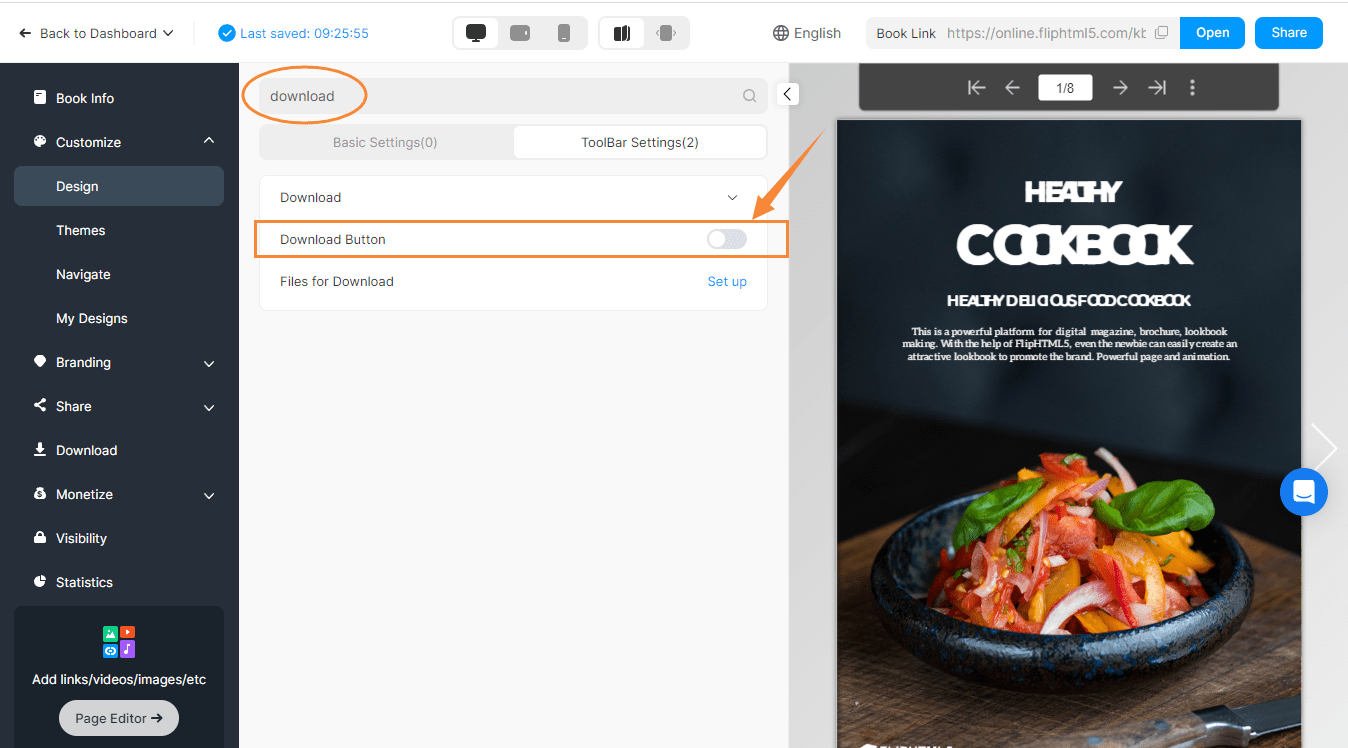Viewport: 1348px width, 748px height.
Task: Go back a page using the left arrow icon
Action: pyautogui.click(x=1012, y=87)
